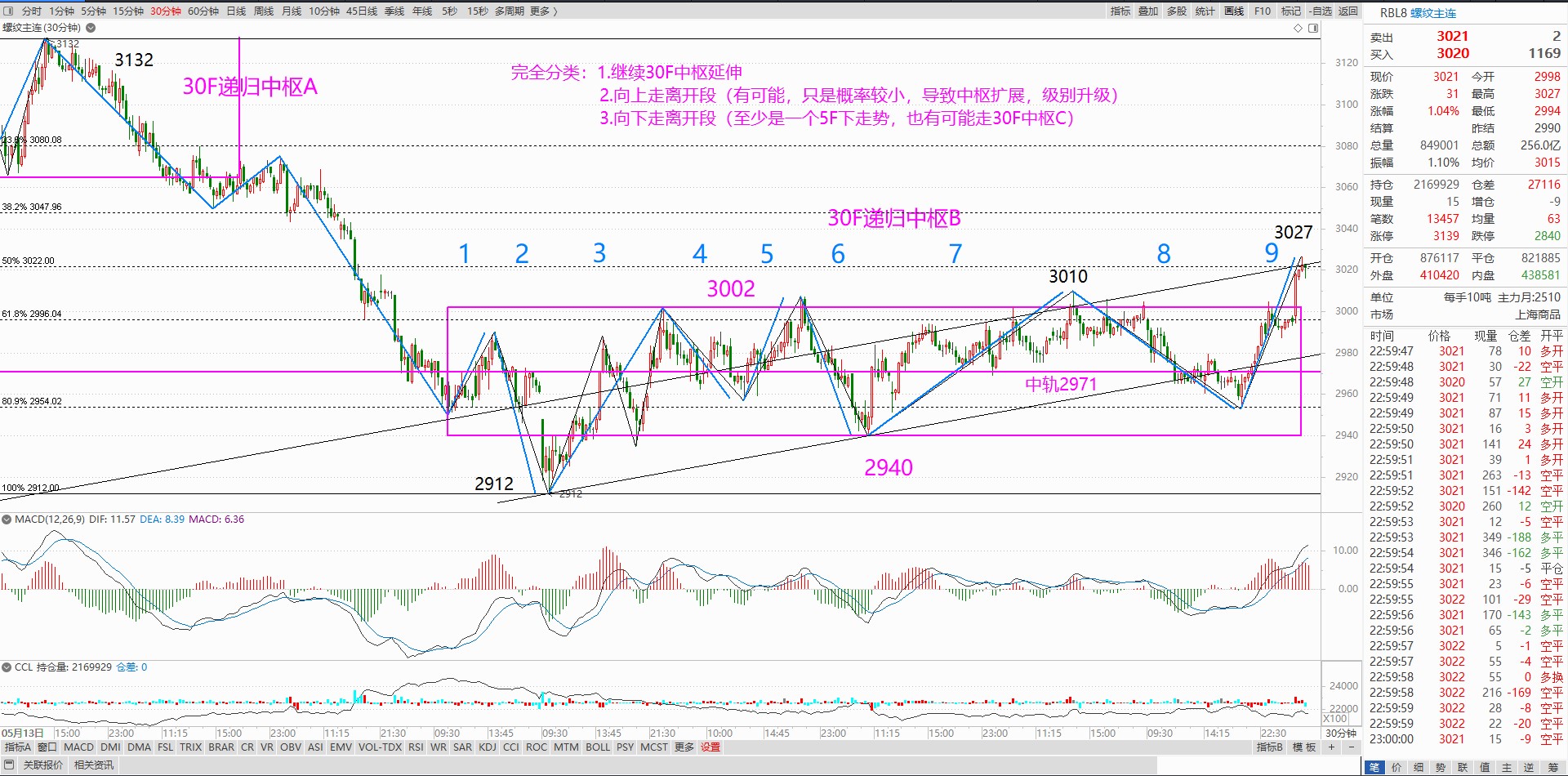Open the 相关资讯 tab

point(94,765)
